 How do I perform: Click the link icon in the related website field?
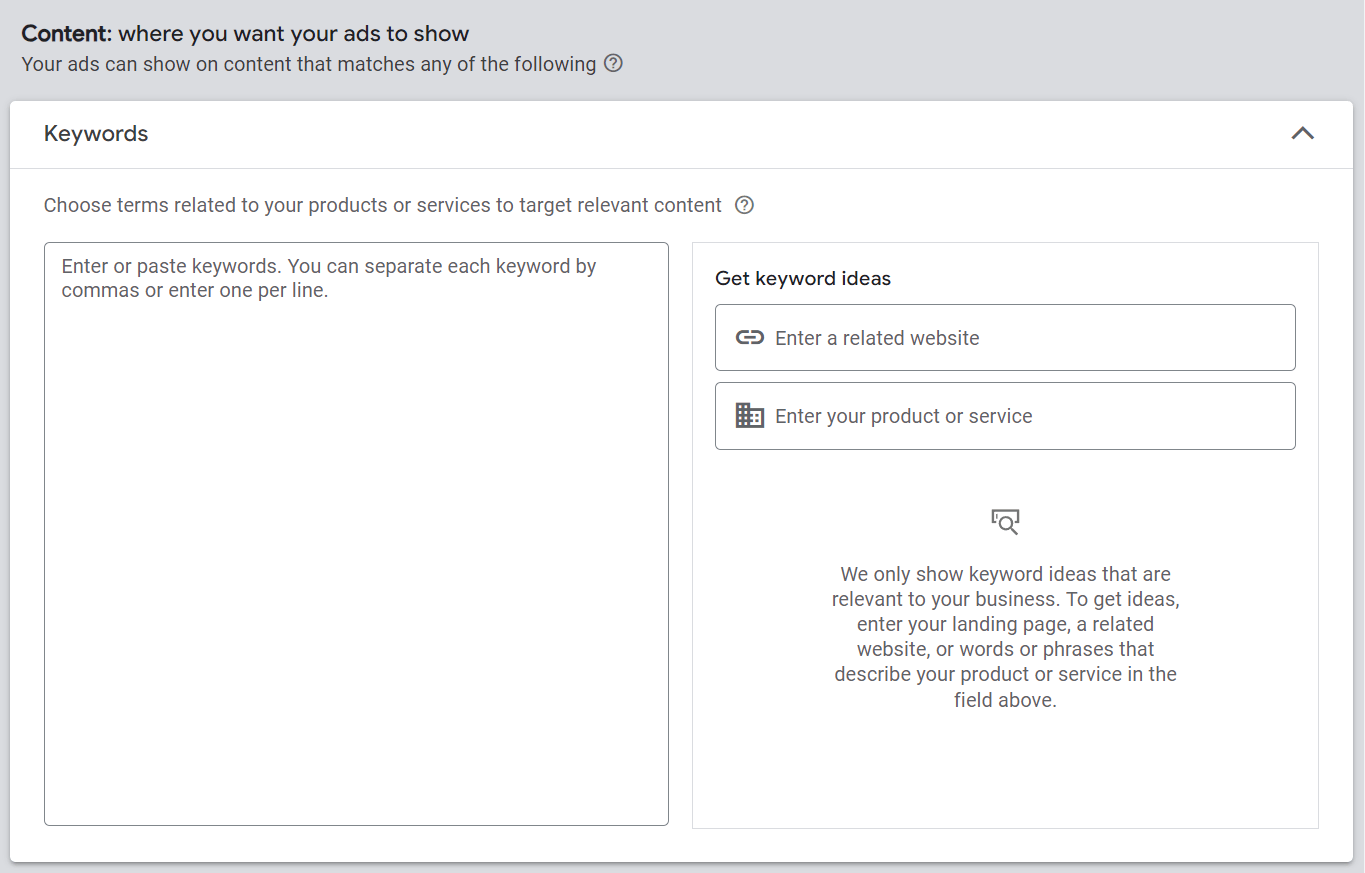tap(749, 337)
